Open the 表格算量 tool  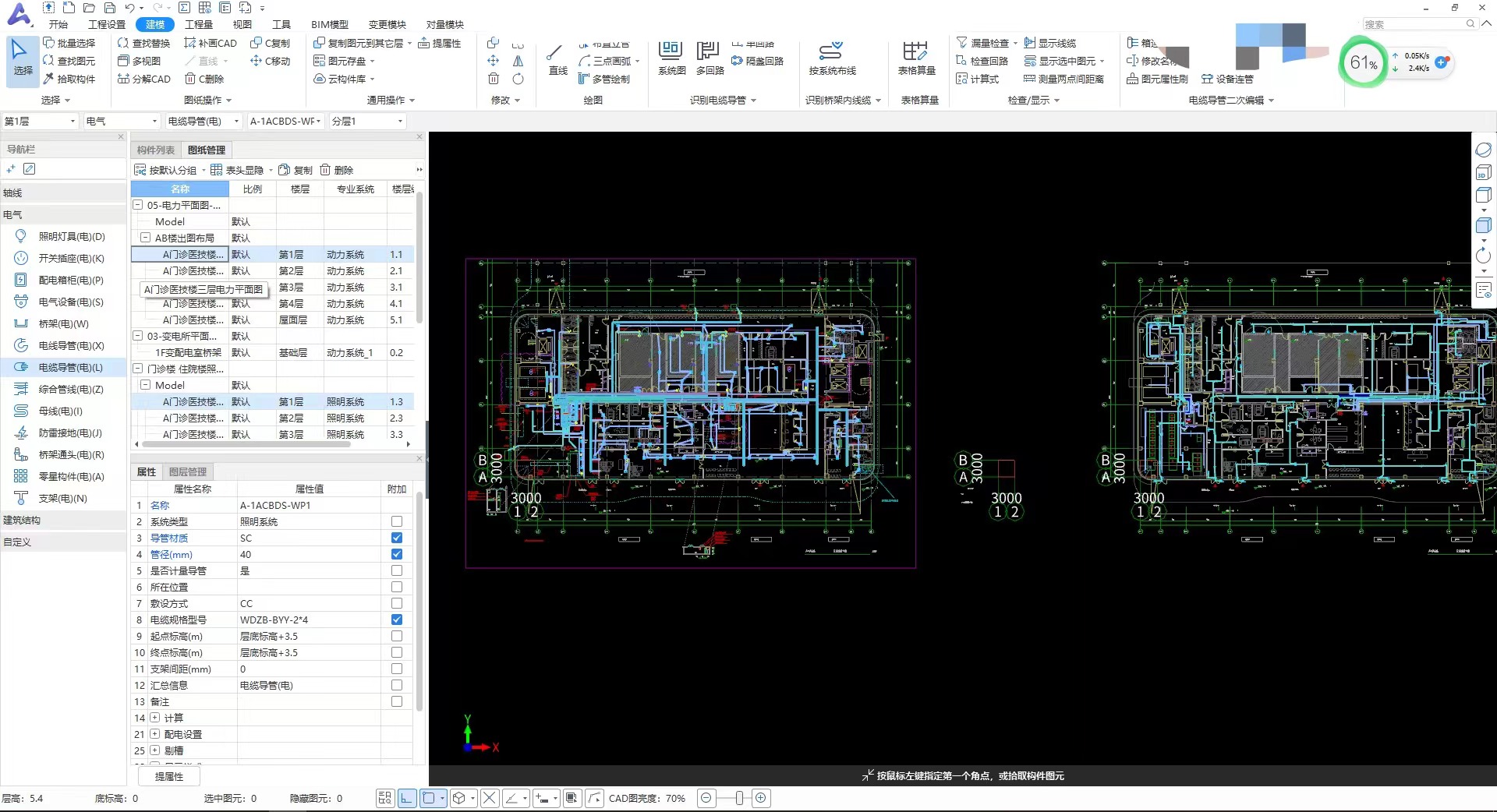(916, 52)
